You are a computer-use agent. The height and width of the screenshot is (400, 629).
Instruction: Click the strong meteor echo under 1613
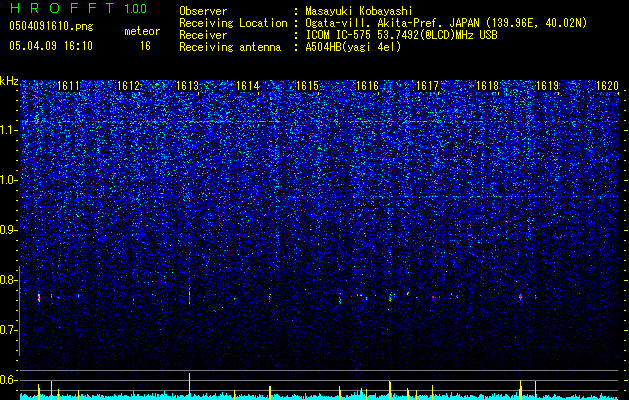189,297
